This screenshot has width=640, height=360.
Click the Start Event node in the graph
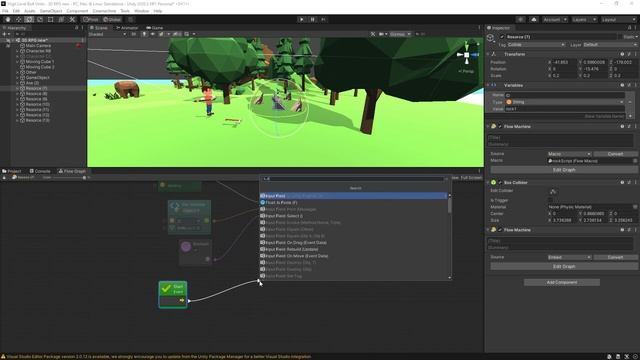point(173,294)
